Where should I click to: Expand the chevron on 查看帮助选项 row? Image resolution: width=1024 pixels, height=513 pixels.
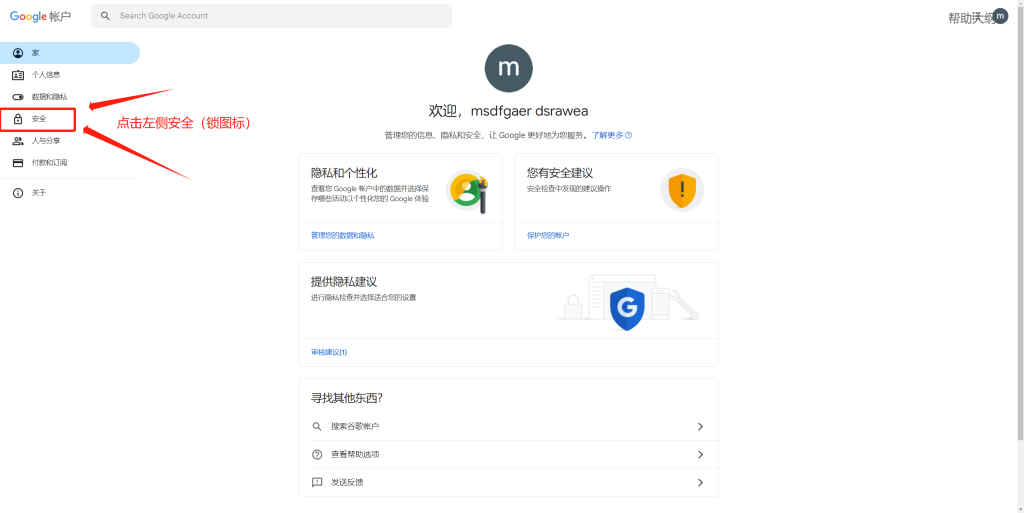(700, 454)
